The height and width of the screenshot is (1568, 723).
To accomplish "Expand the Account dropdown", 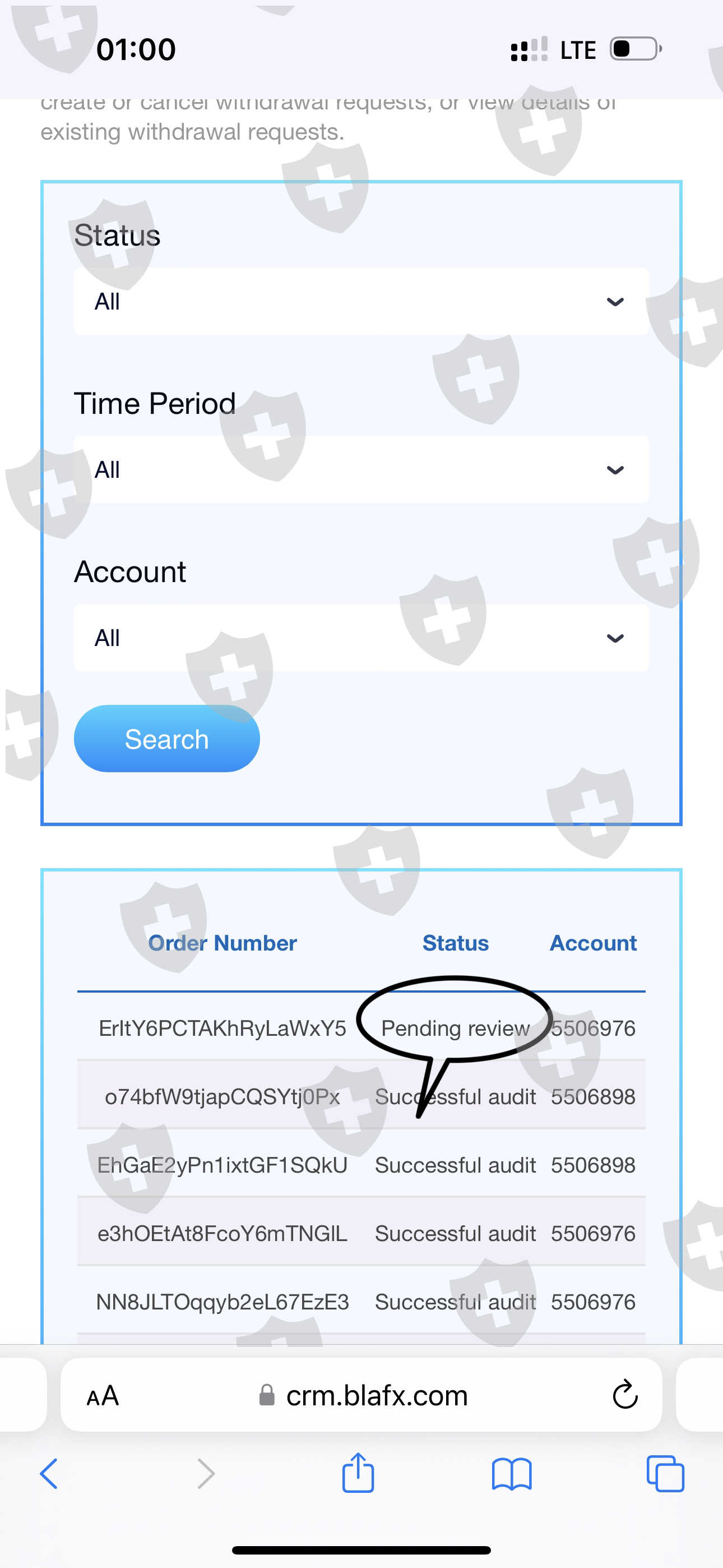I will (361, 637).
